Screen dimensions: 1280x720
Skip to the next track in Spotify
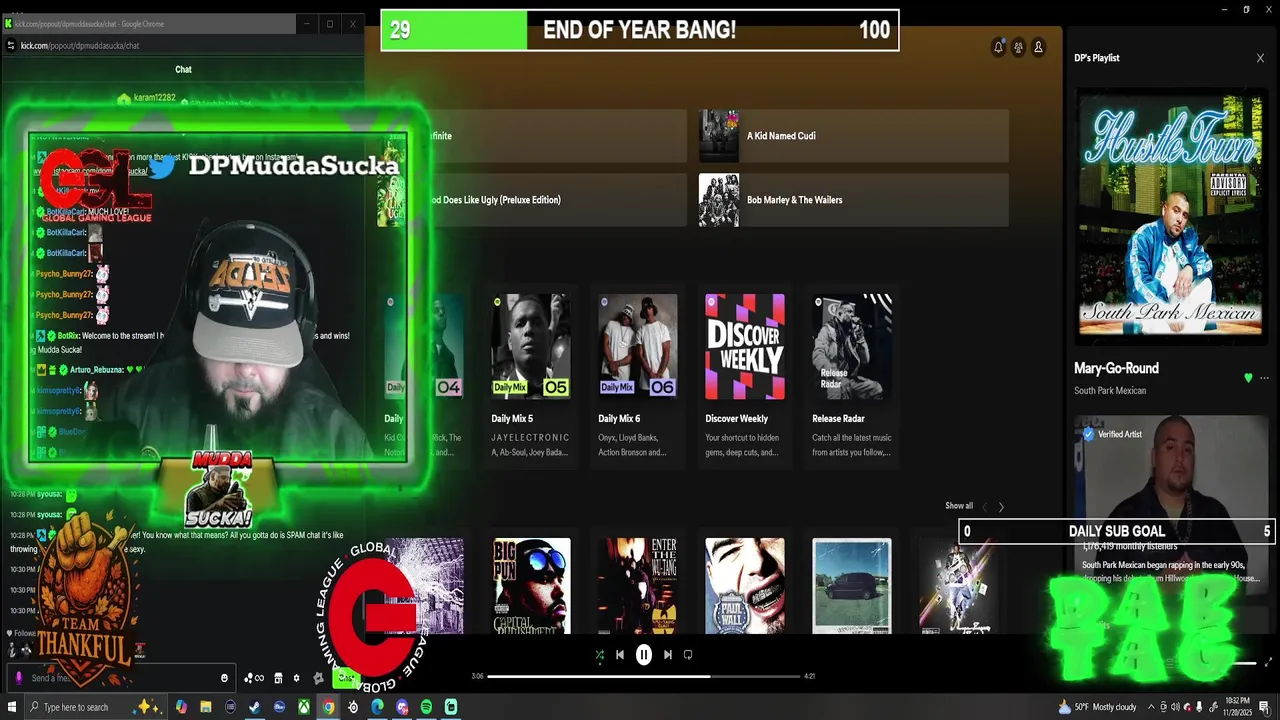coord(668,655)
